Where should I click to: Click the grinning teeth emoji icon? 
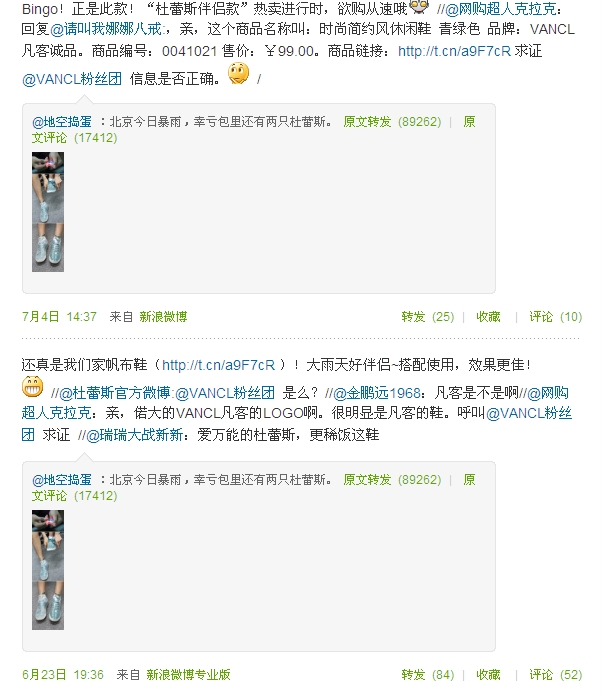point(33,387)
